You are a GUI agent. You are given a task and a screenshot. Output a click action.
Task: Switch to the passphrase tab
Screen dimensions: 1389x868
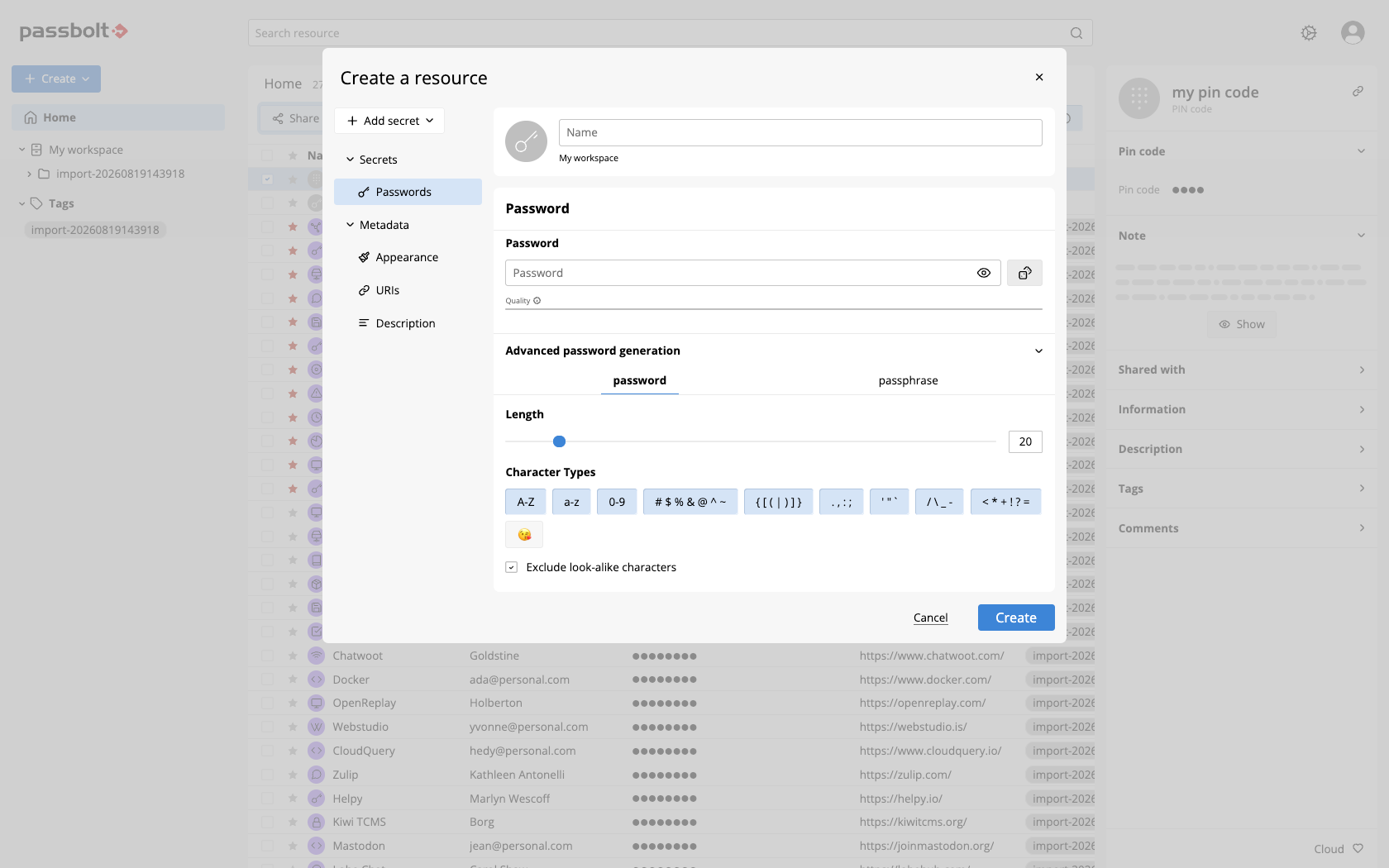pos(908,380)
